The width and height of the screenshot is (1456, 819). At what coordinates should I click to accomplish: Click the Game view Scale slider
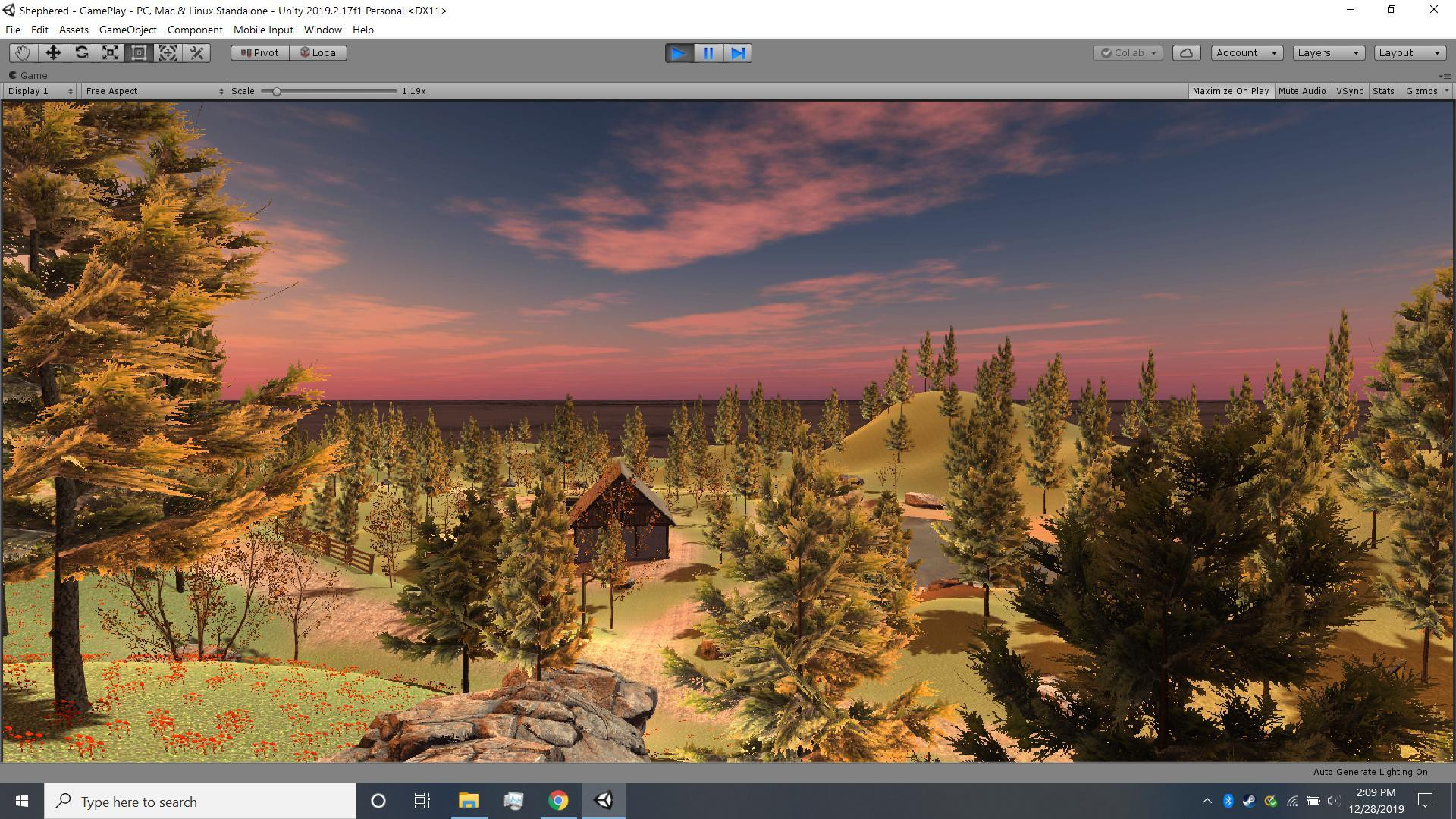(x=329, y=91)
